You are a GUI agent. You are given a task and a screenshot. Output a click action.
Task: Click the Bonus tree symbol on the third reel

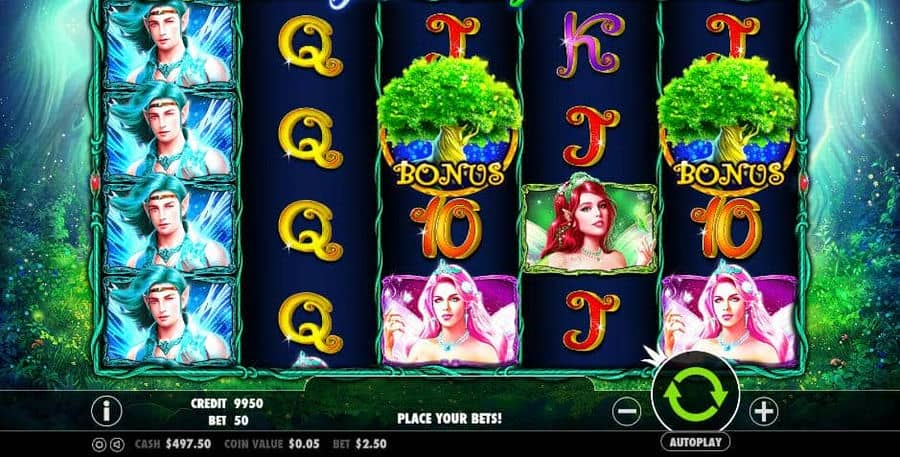point(448,123)
